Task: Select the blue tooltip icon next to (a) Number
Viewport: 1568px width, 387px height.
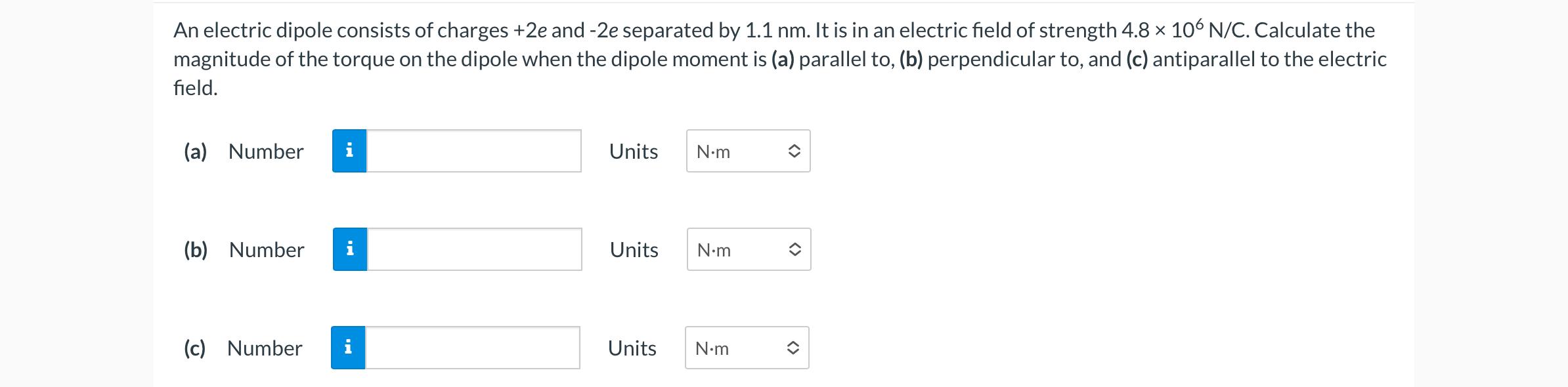Action: 349,151
